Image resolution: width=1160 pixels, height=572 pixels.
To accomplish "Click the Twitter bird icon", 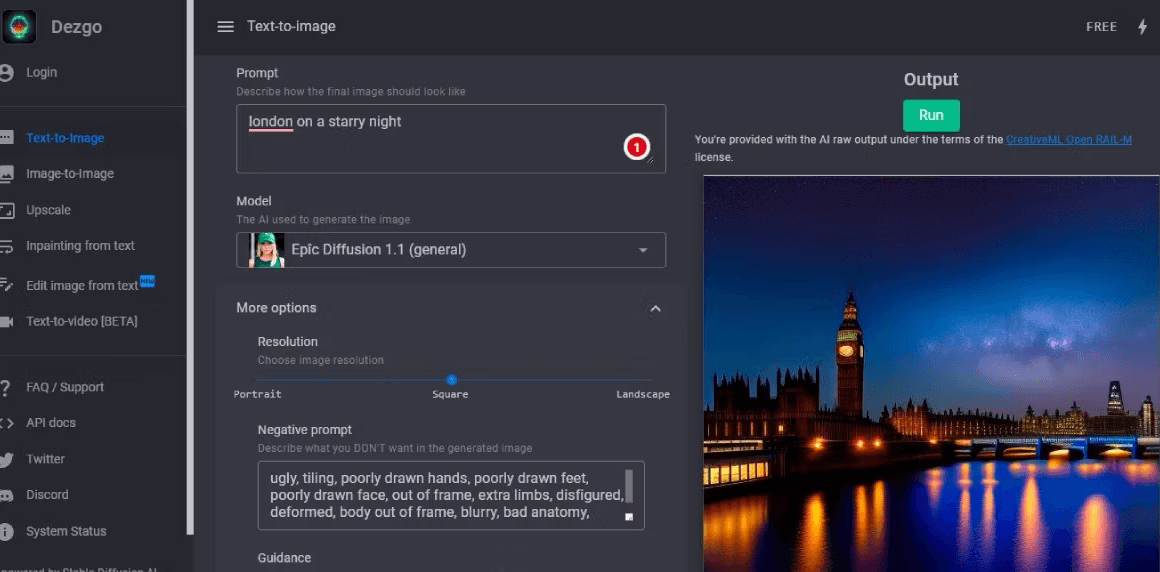I will point(6,460).
